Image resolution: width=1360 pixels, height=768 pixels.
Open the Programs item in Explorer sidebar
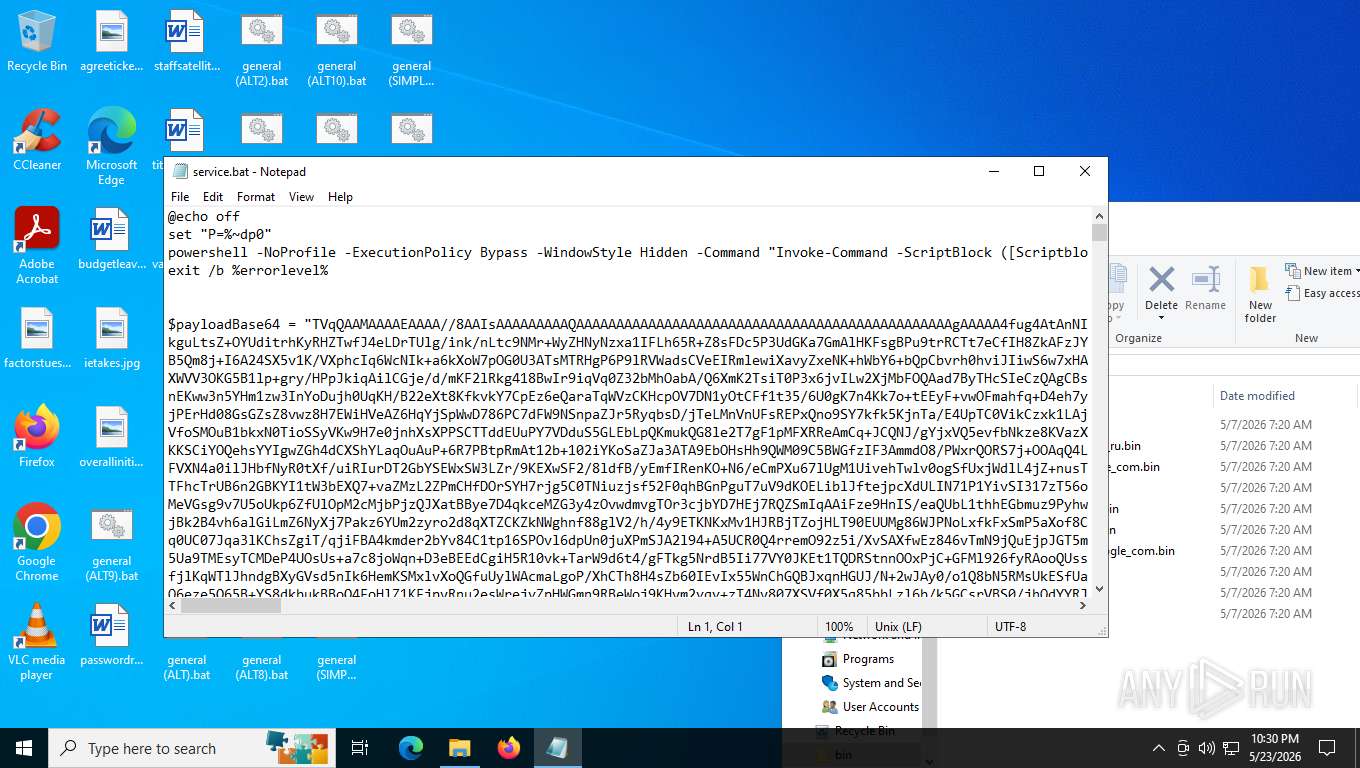(x=868, y=659)
